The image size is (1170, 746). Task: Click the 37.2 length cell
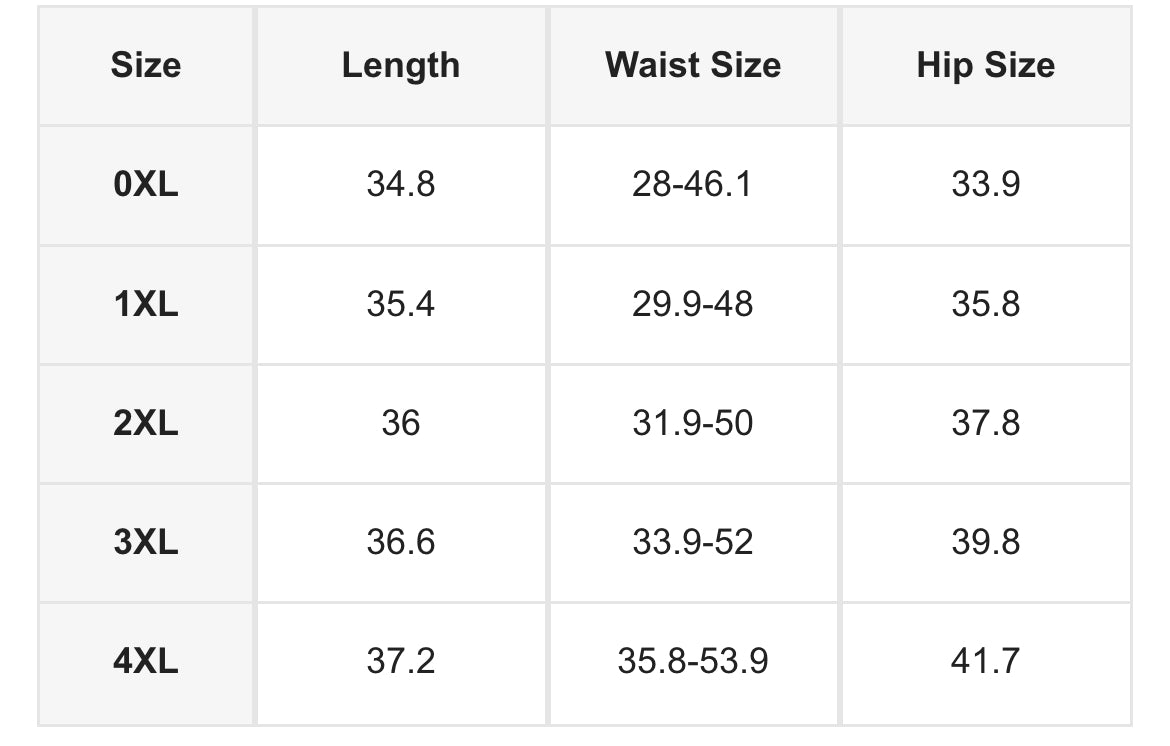(x=401, y=661)
